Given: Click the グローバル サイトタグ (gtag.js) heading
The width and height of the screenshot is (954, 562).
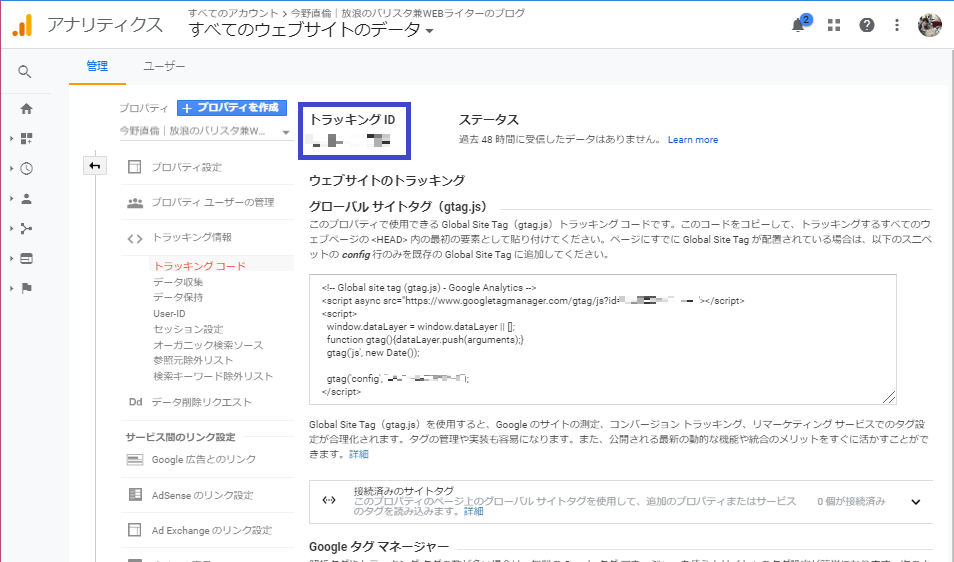Looking at the screenshot, I should (x=398, y=206).
